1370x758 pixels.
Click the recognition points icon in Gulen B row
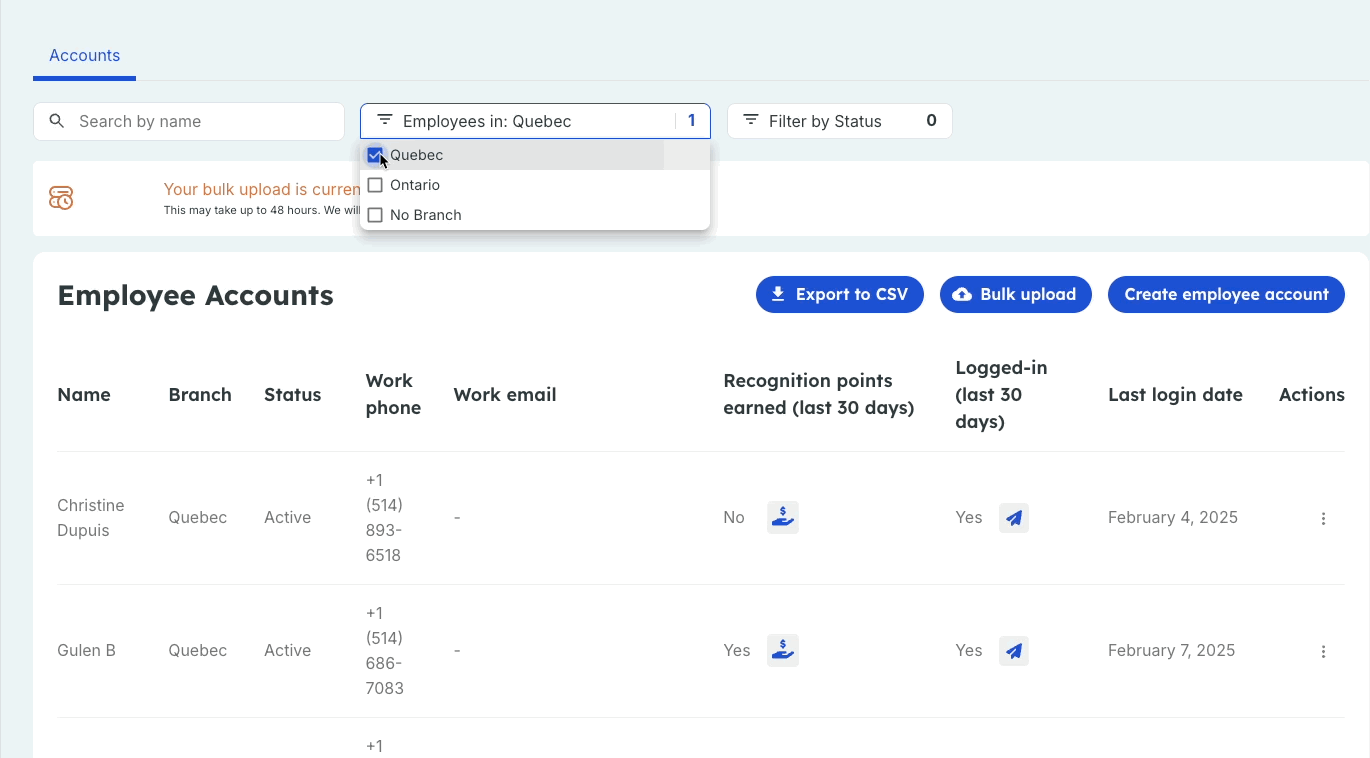pyautogui.click(x=783, y=651)
